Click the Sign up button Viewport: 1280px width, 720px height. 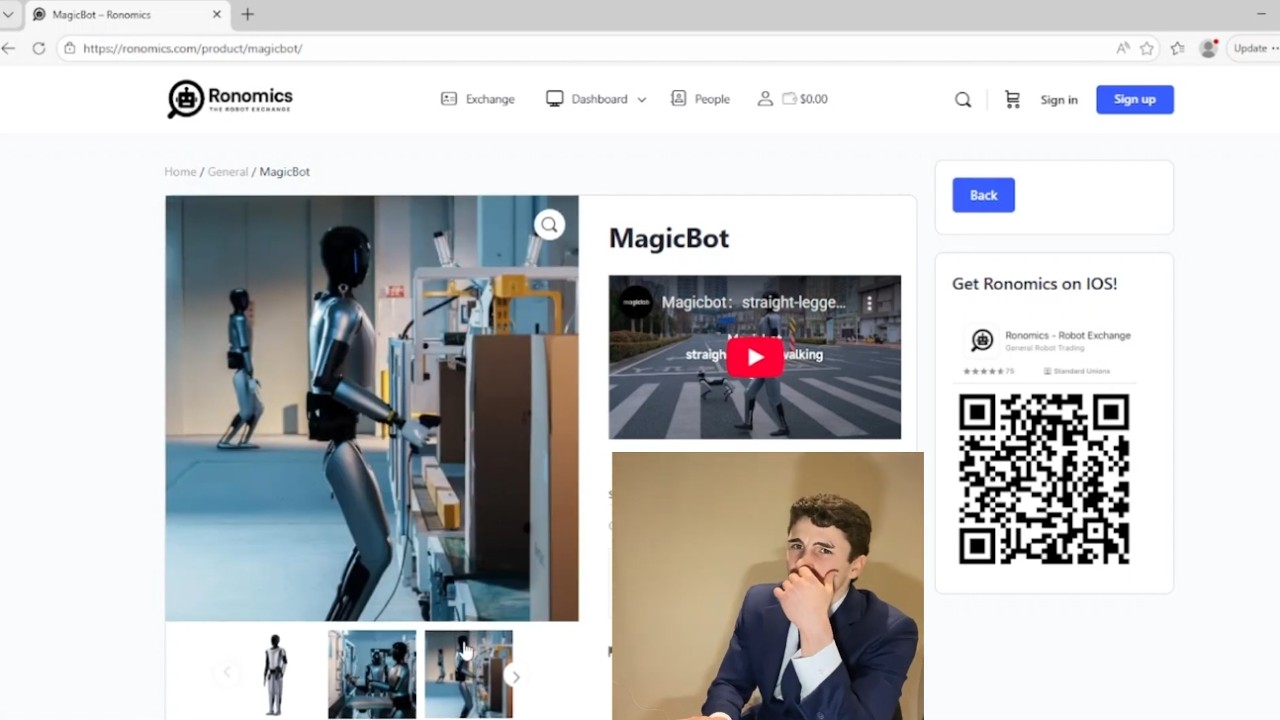tap(1135, 99)
